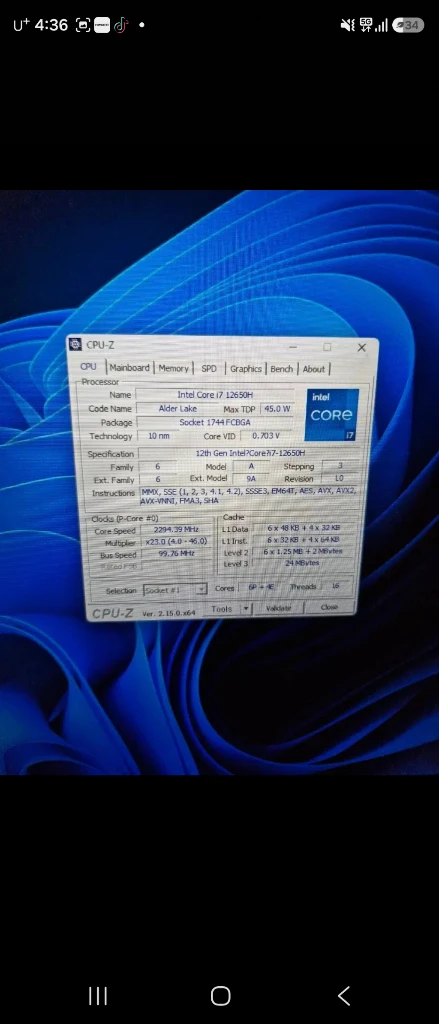Close CPU-Z with title bar X
The image size is (439, 1024).
coord(361,347)
